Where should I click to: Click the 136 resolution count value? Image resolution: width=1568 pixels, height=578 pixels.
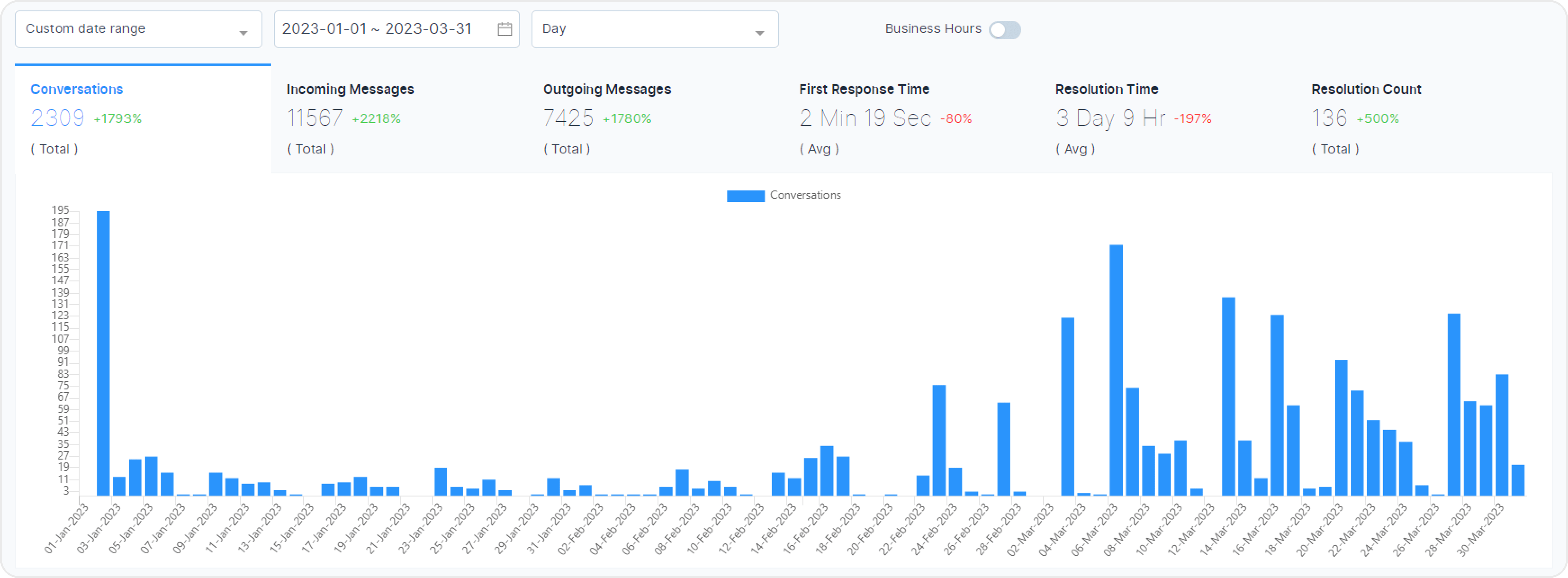point(1329,118)
